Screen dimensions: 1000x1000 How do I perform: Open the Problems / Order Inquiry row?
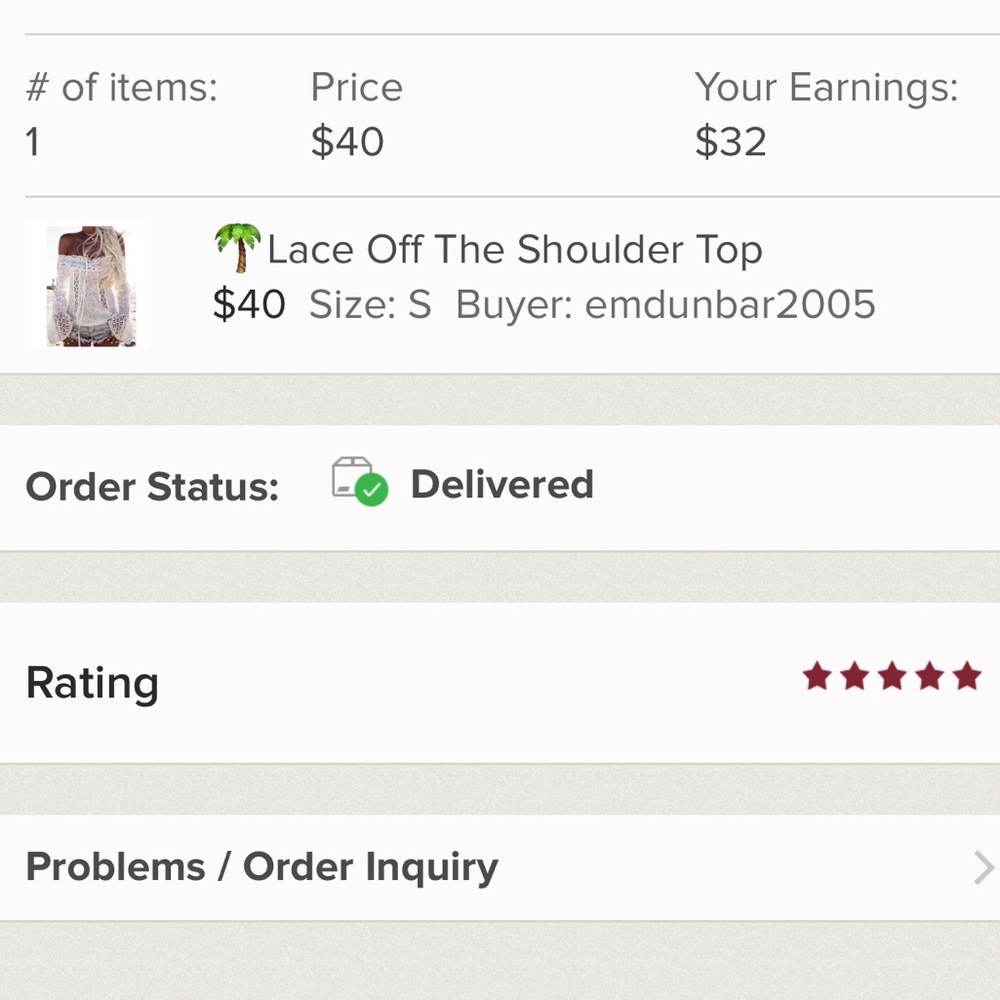(x=500, y=867)
